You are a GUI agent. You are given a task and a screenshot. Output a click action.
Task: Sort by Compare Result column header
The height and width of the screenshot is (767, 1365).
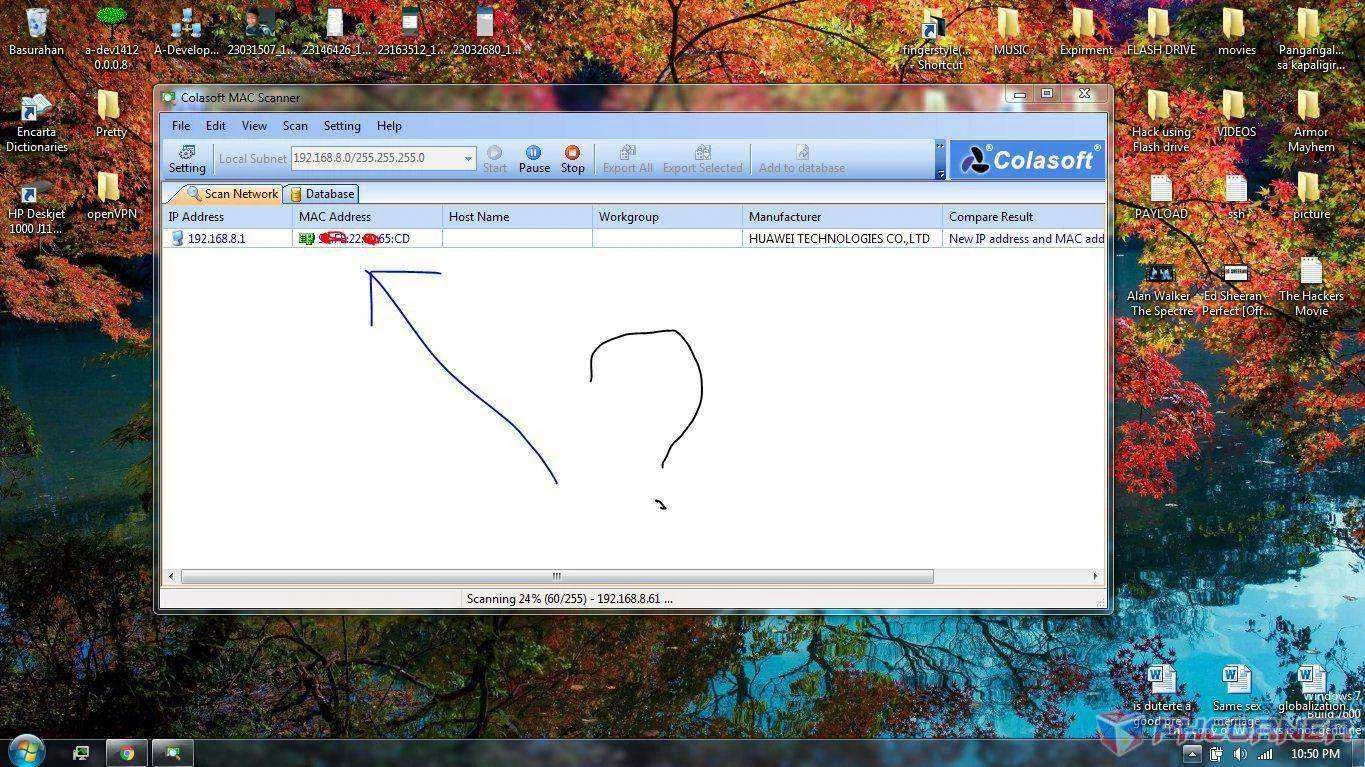(1023, 216)
